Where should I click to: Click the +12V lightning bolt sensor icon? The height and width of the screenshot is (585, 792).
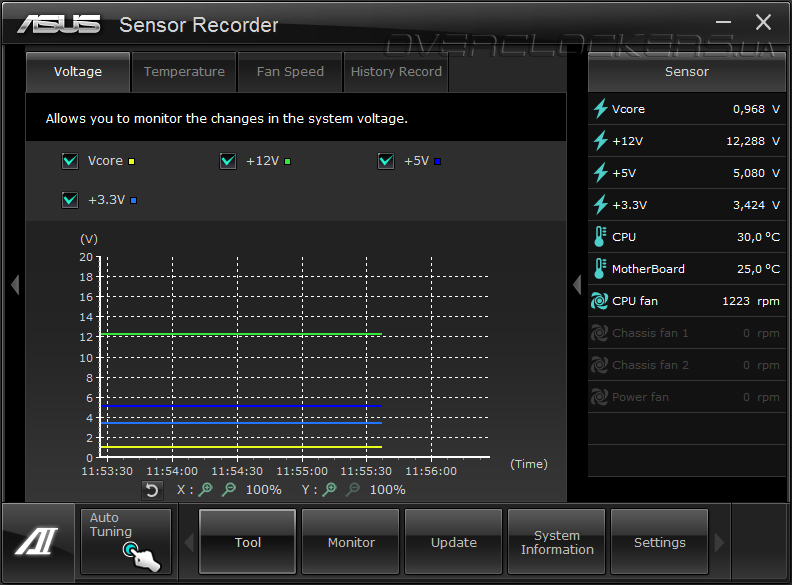click(600, 140)
